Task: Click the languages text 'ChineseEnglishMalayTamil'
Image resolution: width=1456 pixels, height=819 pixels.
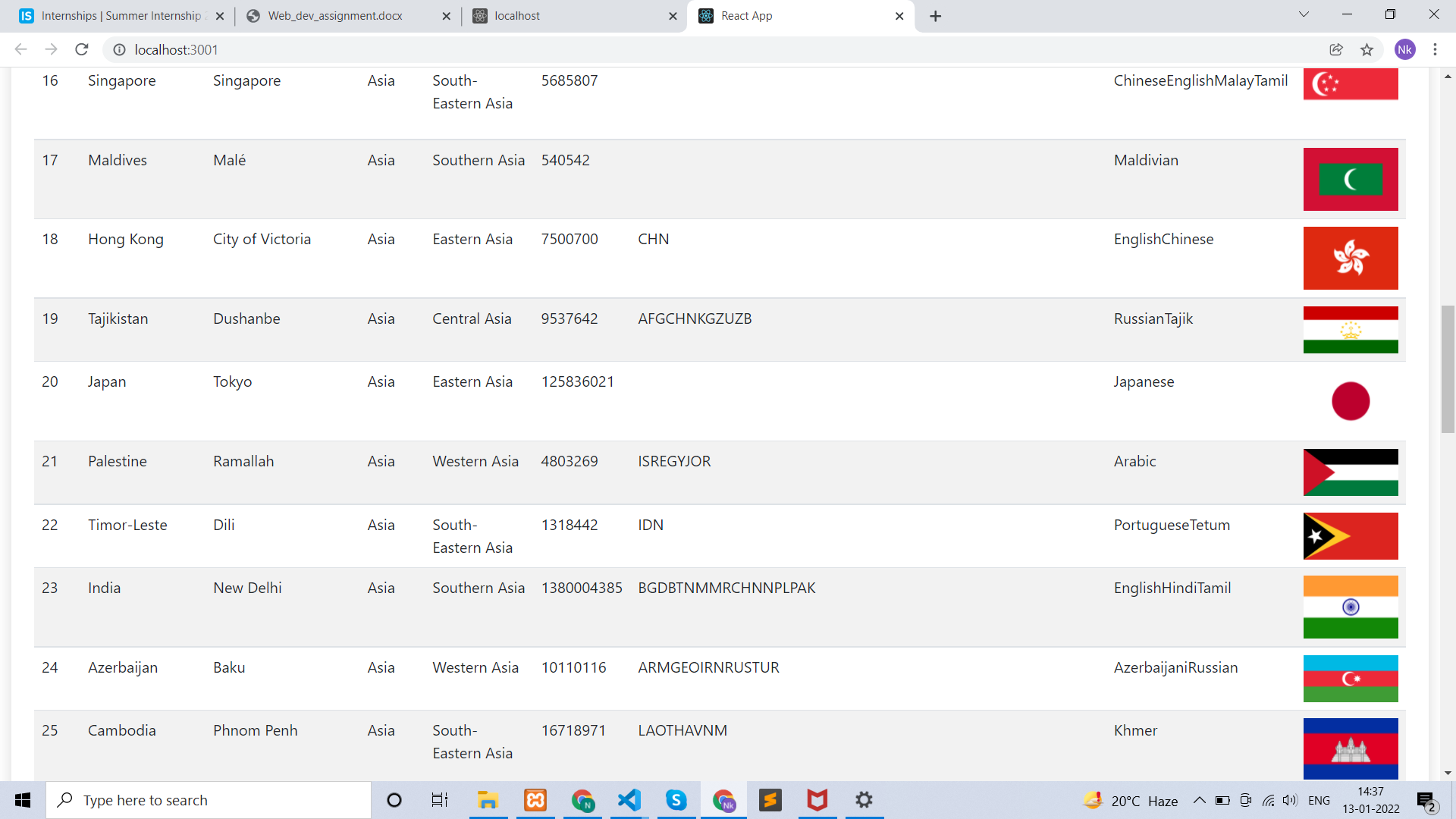Action: (1200, 80)
